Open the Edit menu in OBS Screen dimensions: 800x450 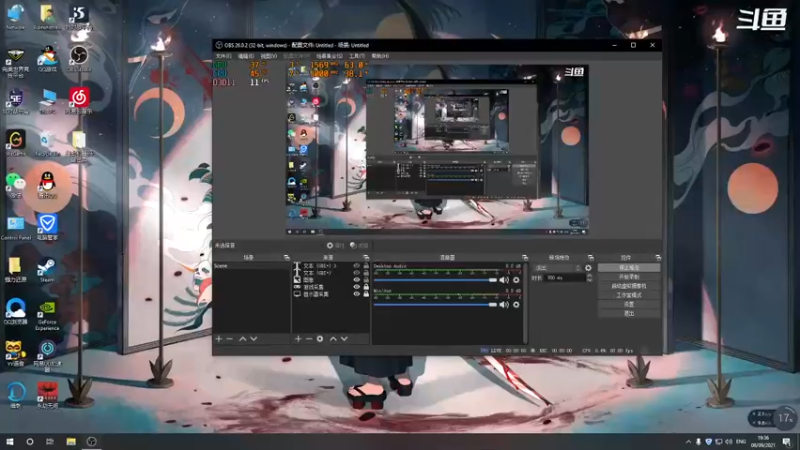point(246,56)
